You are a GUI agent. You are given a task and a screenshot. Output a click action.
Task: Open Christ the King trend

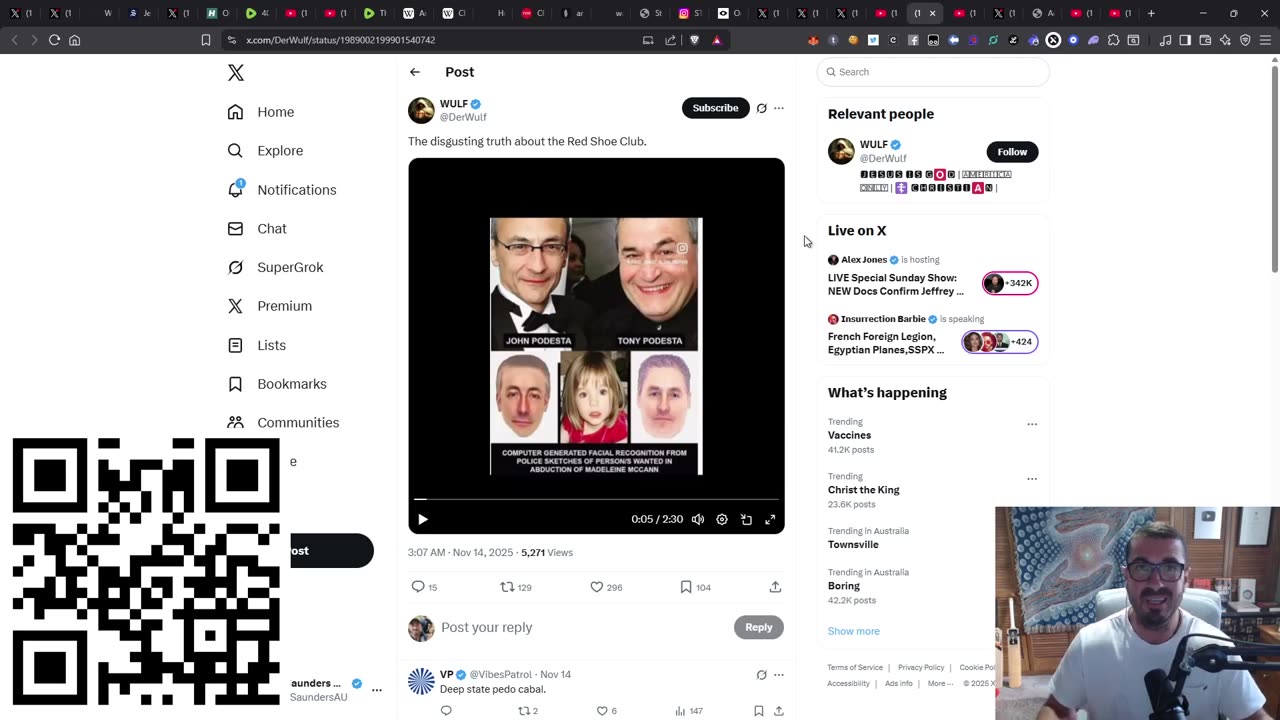[863, 490]
